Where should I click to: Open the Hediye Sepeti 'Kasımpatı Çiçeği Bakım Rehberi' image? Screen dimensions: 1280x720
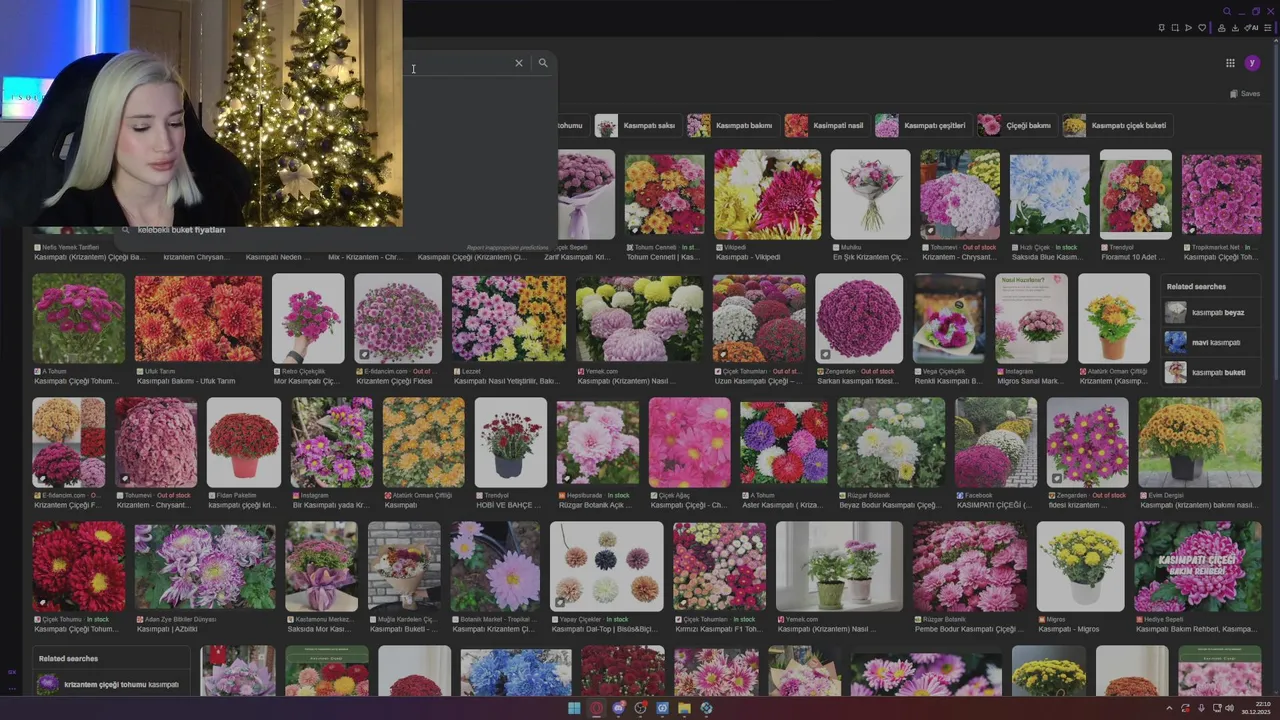[1197, 566]
